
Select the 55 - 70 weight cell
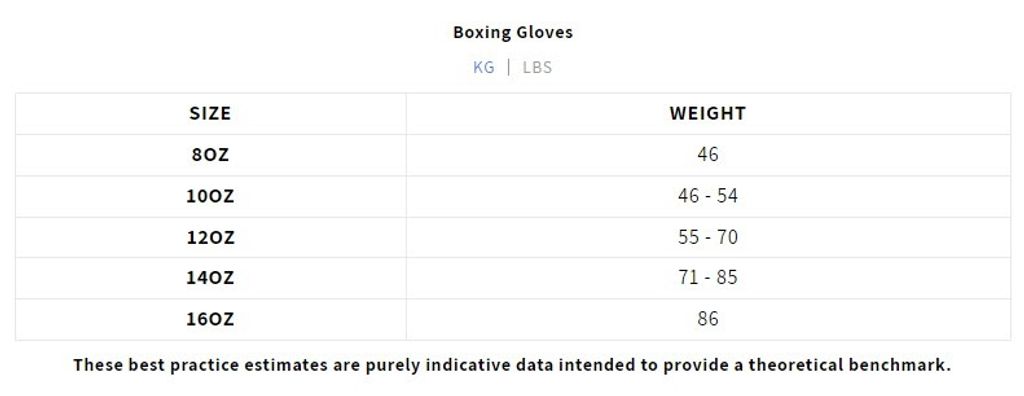click(708, 237)
